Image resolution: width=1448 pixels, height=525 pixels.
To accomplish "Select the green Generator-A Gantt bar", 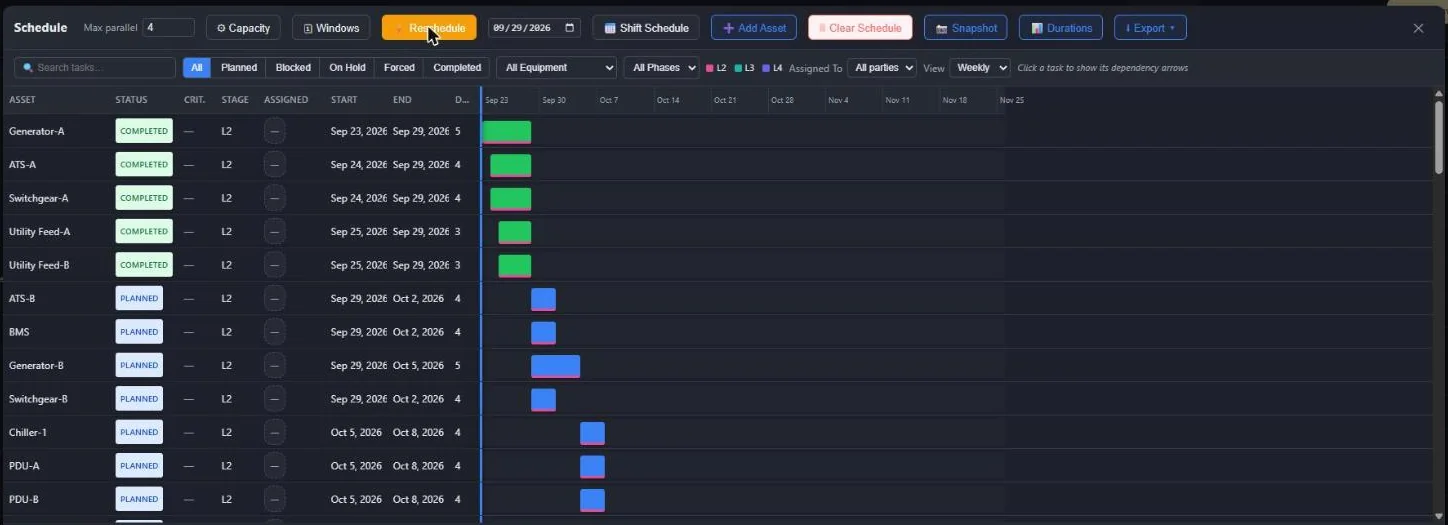I will 507,132.
